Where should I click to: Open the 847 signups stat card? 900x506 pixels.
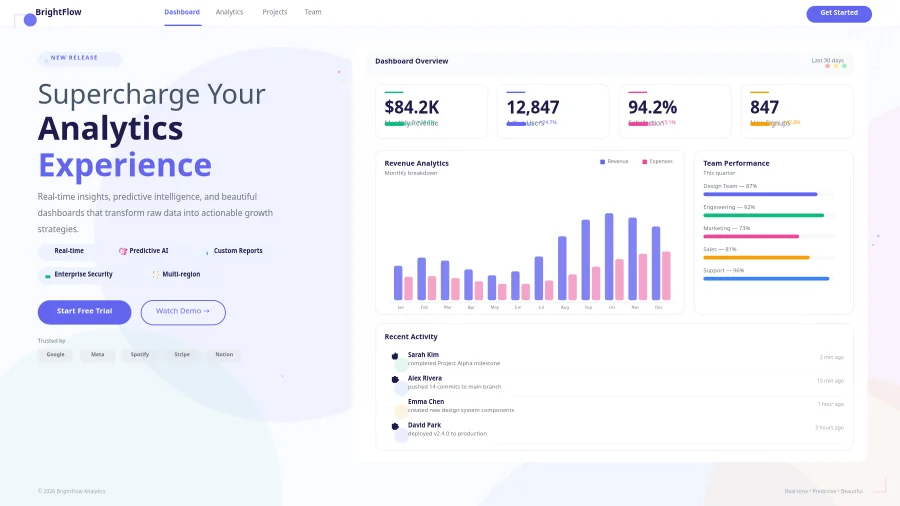click(797, 111)
